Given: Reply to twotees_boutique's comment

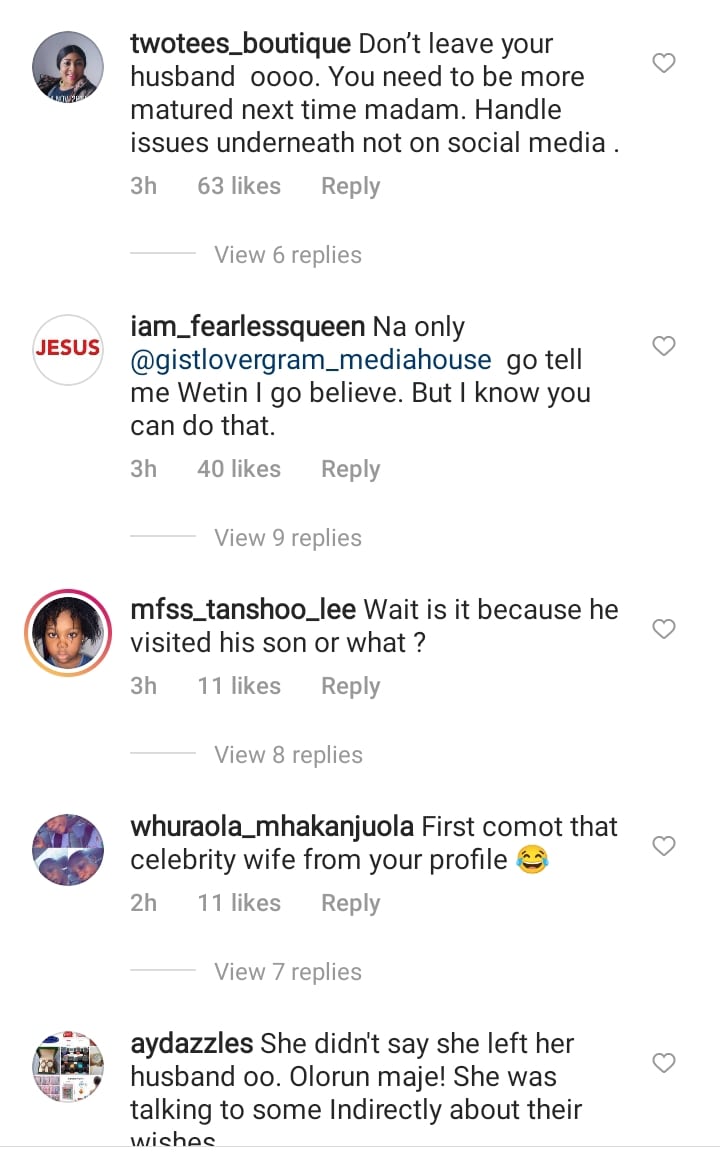Looking at the screenshot, I should click(x=350, y=186).
